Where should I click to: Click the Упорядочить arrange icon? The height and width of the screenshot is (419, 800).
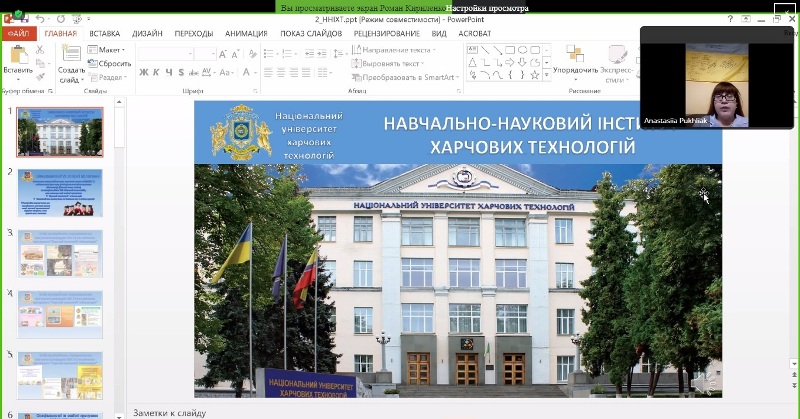(x=575, y=54)
